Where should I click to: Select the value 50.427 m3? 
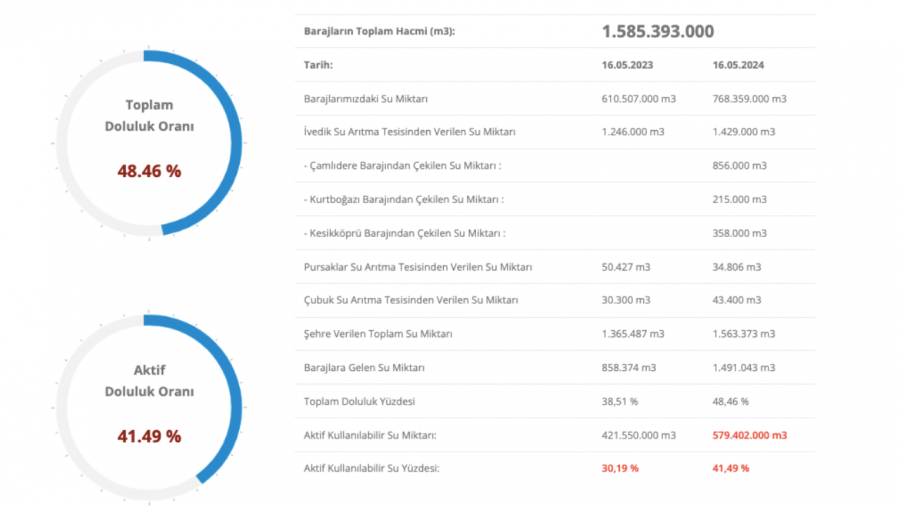point(626,267)
